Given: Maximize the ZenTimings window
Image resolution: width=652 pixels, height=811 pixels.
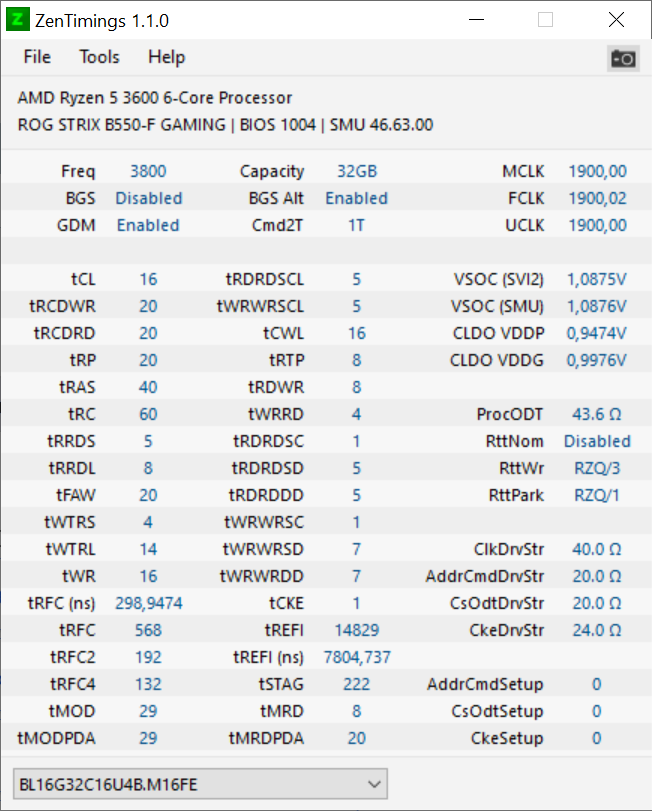Looking at the screenshot, I should pyautogui.click(x=546, y=20).
